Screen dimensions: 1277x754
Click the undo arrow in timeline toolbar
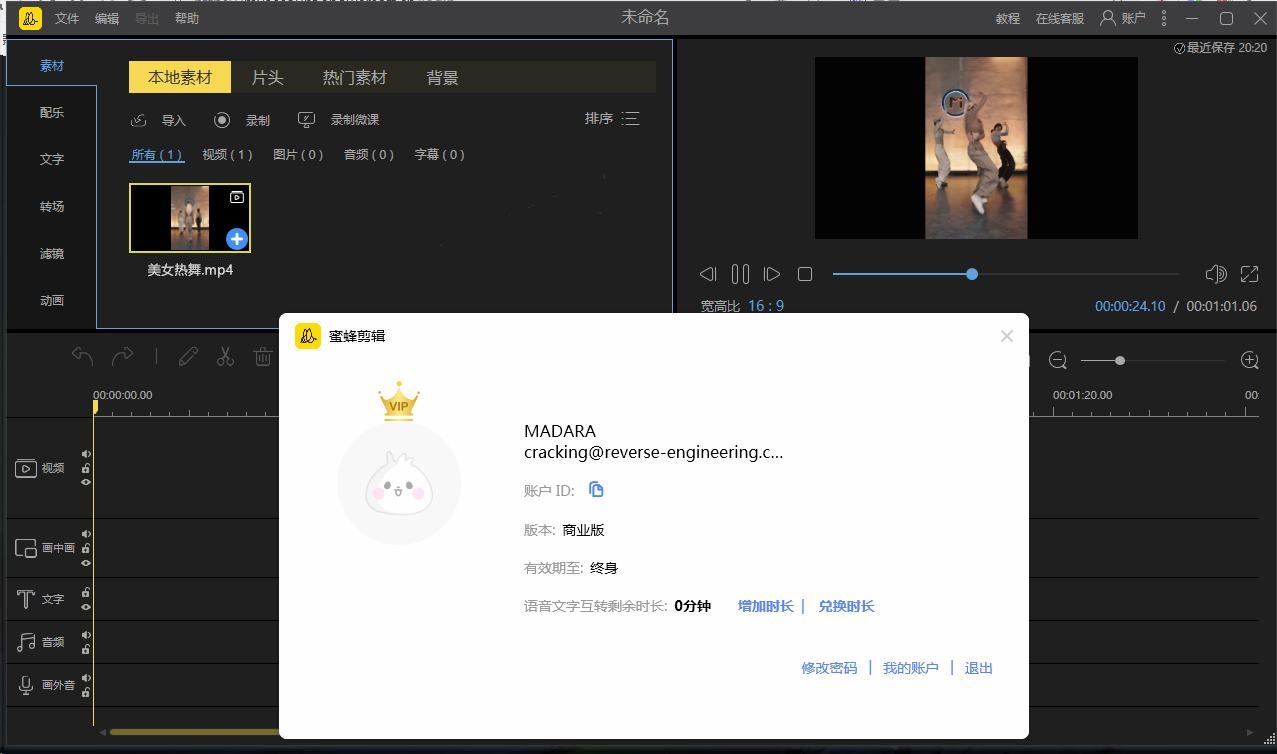[x=83, y=357]
